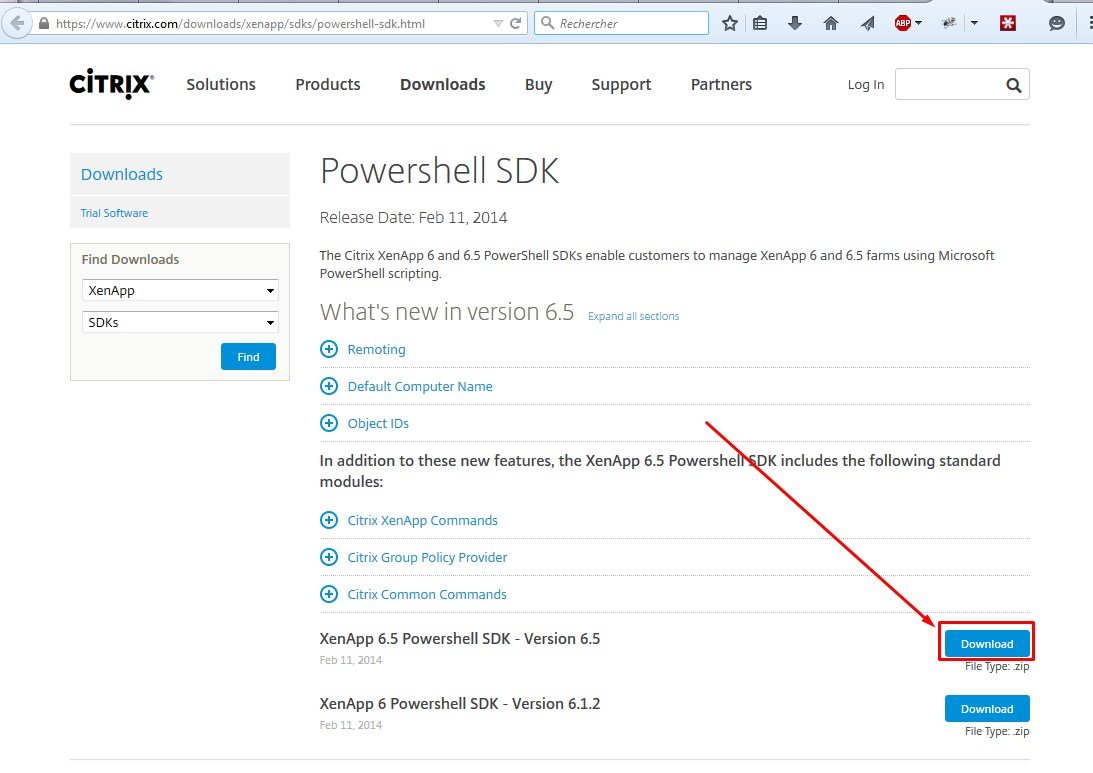Viewport: 1093px width, 773px height.
Task: Expand the Remoting section
Action: (329, 349)
